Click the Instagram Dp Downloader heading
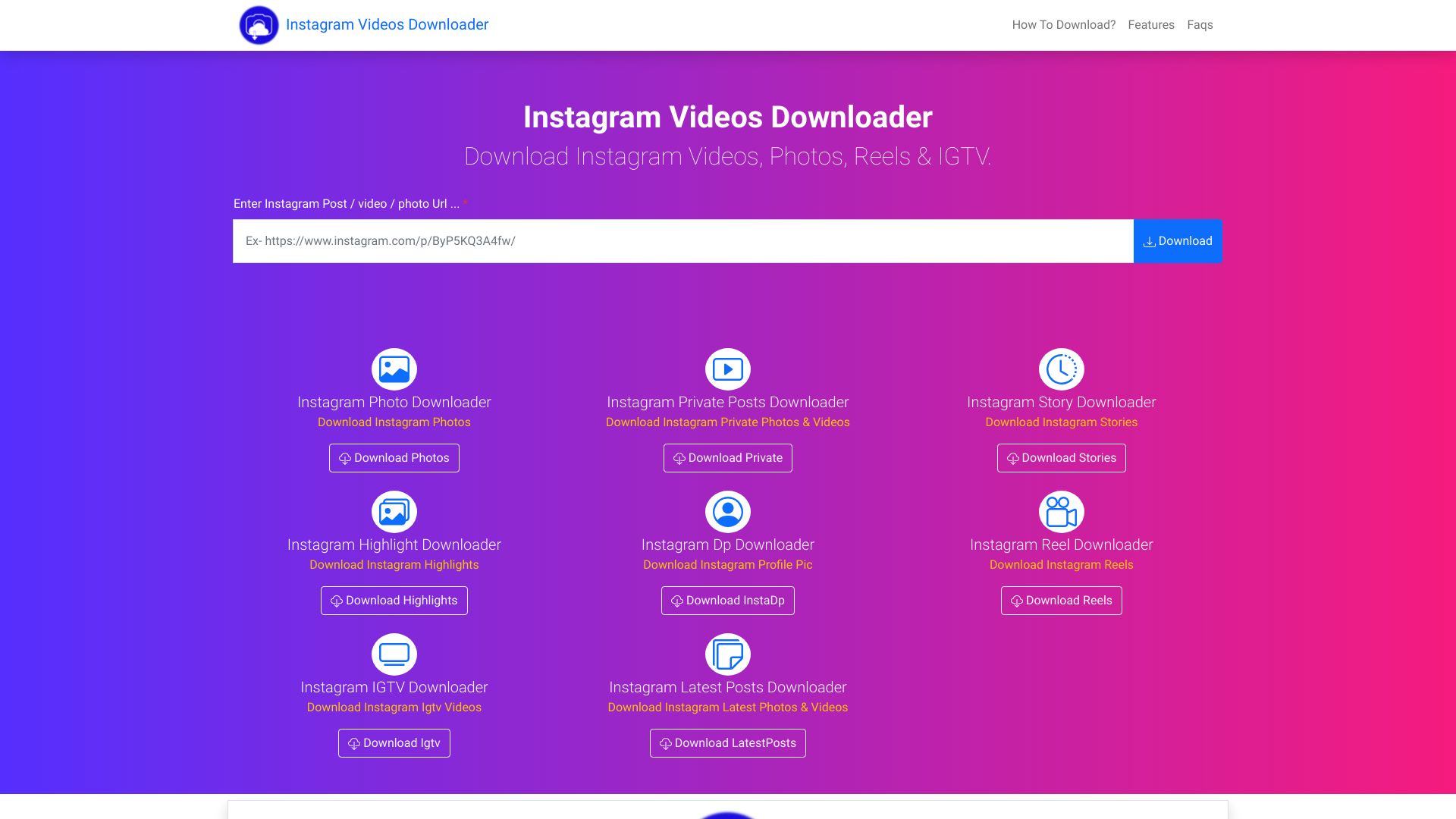Image resolution: width=1456 pixels, height=819 pixels. [x=728, y=544]
